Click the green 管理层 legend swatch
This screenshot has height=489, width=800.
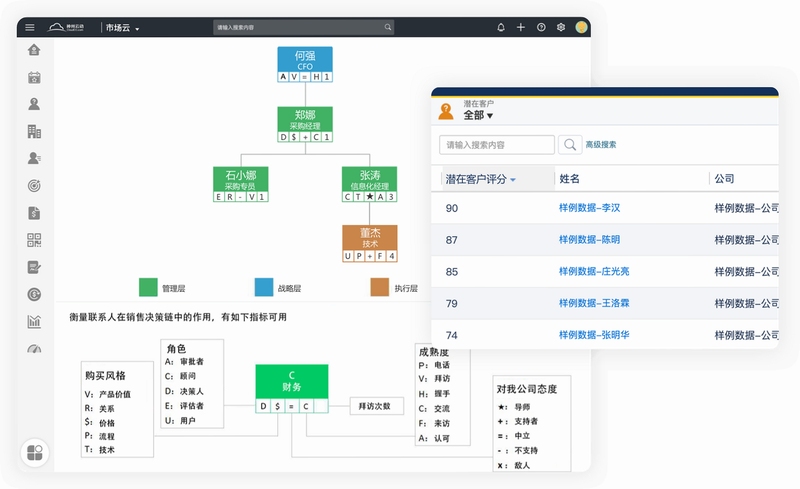pyautogui.click(x=148, y=287)
